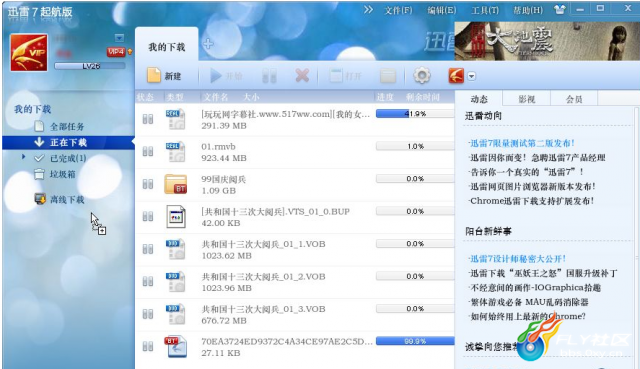
Task: Select 正在下载 in sidebar
Action: [69, 142]
